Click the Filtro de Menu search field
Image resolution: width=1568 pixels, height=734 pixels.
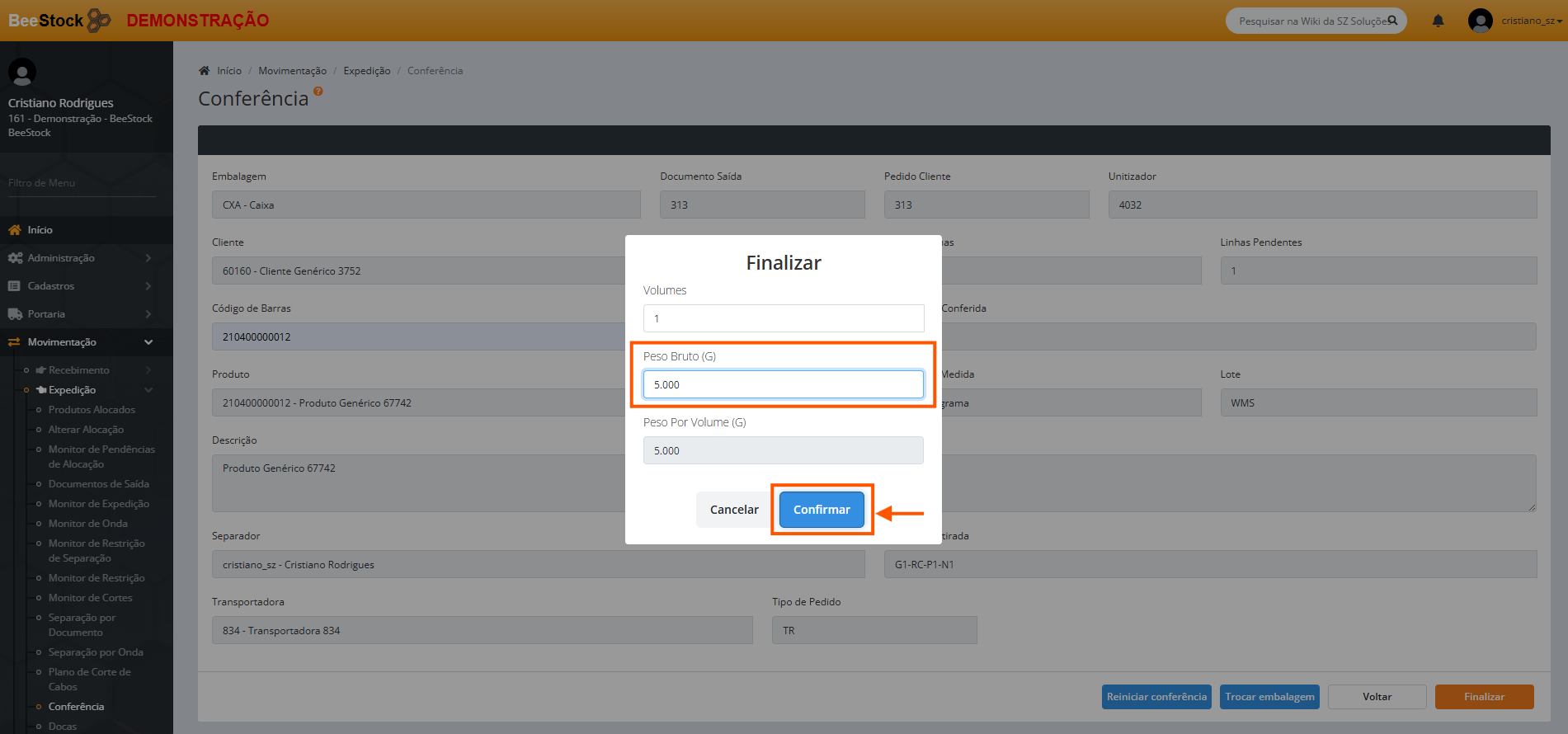[x=81, y=183]
